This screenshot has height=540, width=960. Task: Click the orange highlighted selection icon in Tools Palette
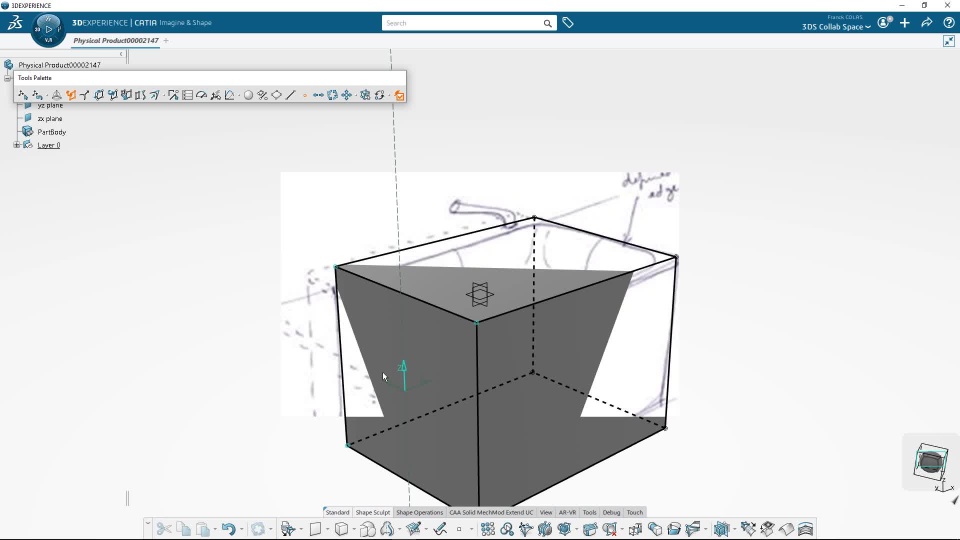click(x=70, y=95)
